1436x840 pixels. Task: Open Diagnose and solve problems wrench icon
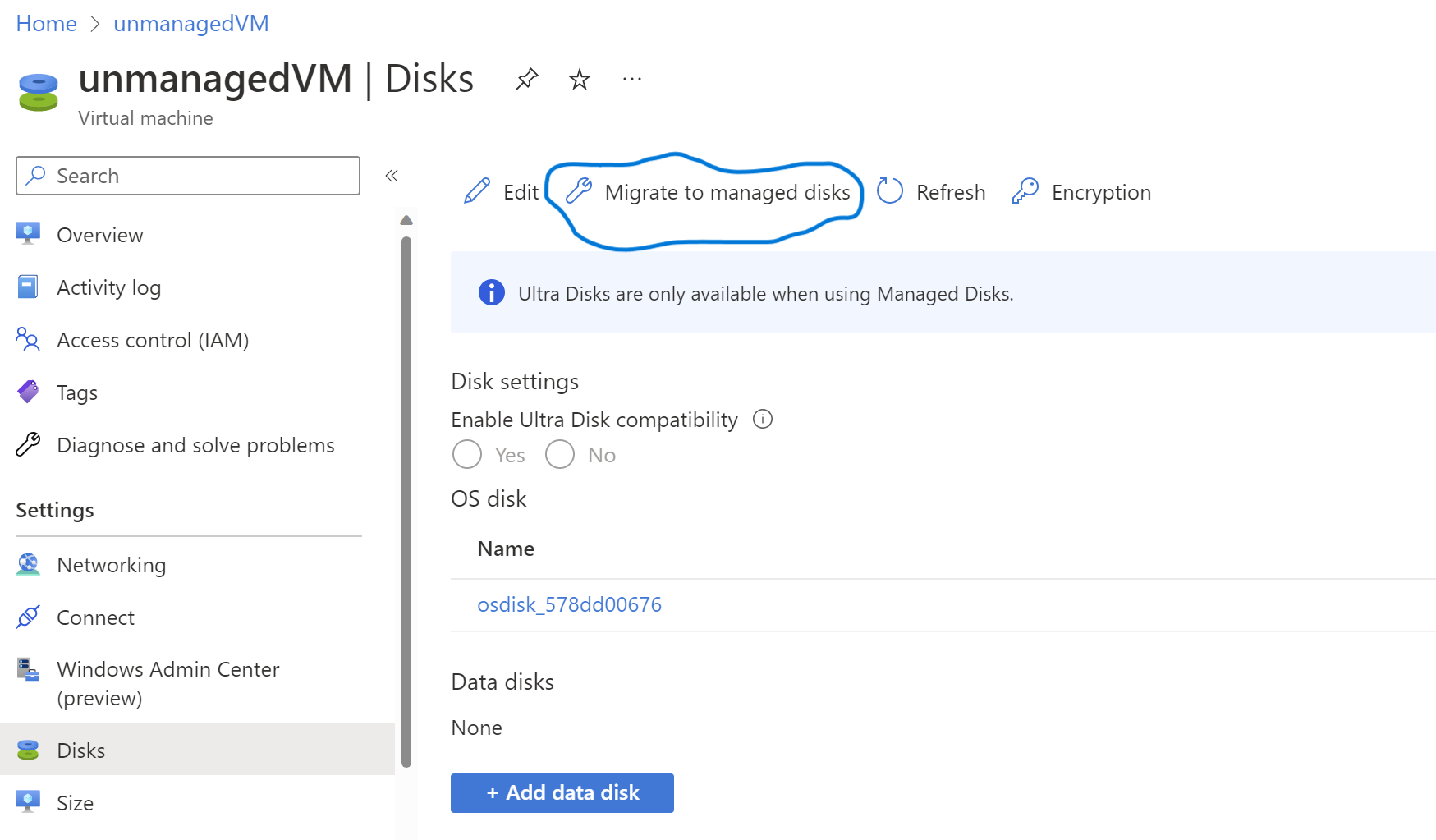point(29,444)
